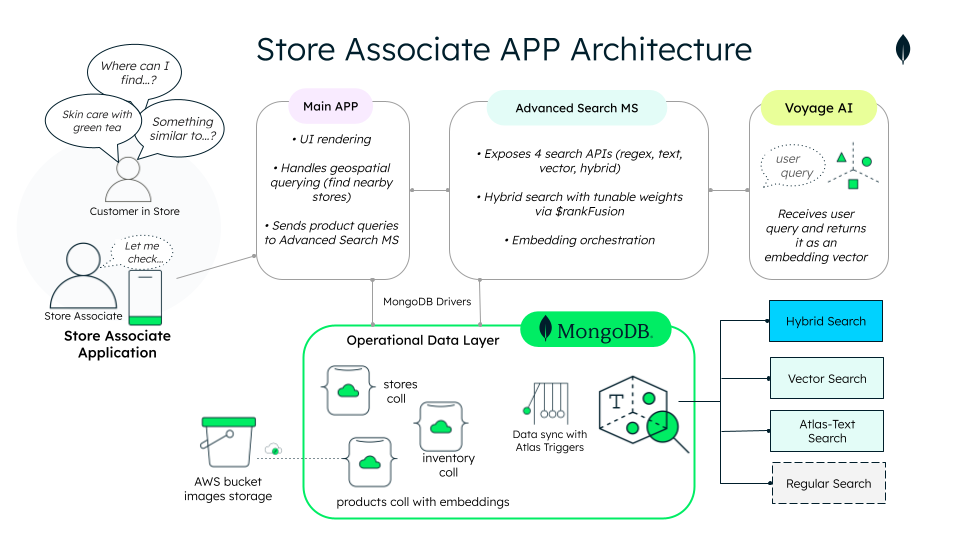Click the small cloud sync icon near bucket
The height and width of the screenshot is (540, 960).
pyautogui.click(x=273, y=449)
